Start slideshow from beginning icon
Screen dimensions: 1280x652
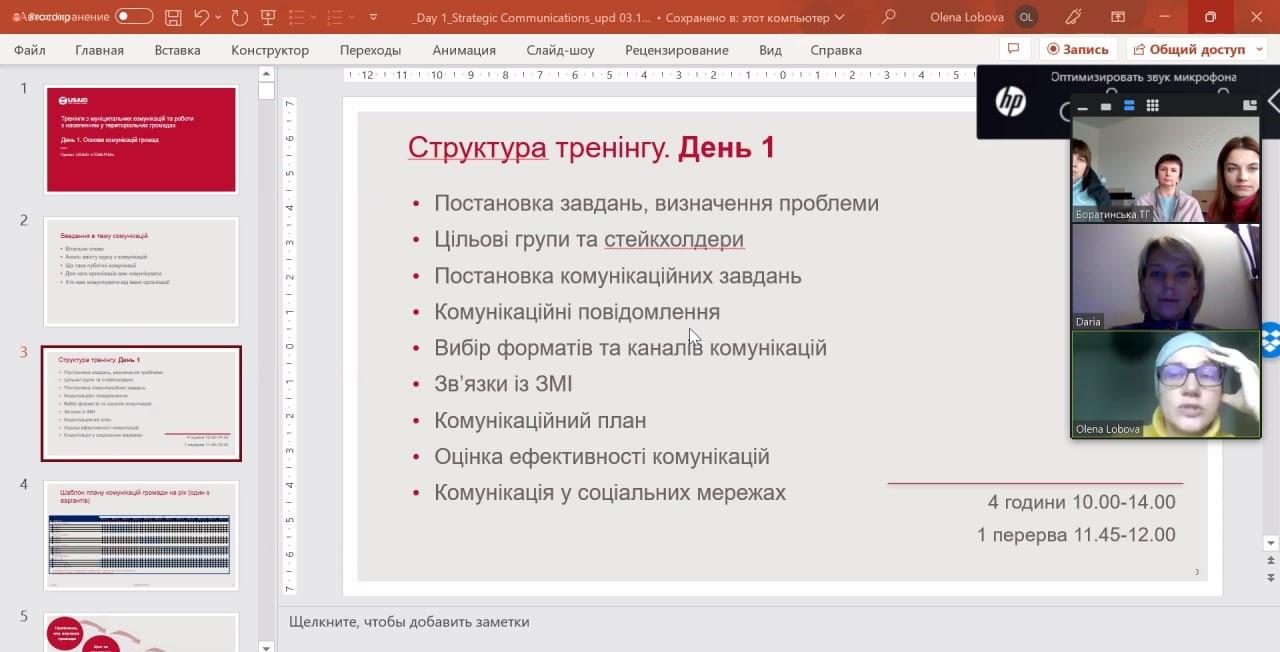[268, 17]
